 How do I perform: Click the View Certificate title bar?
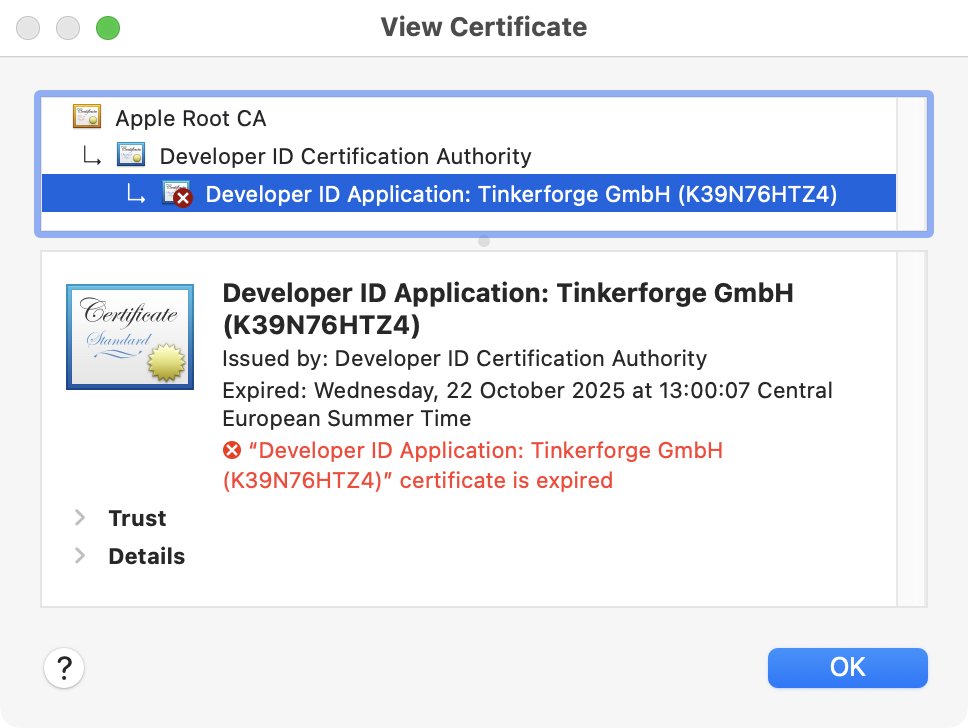(x=483, y=27)
